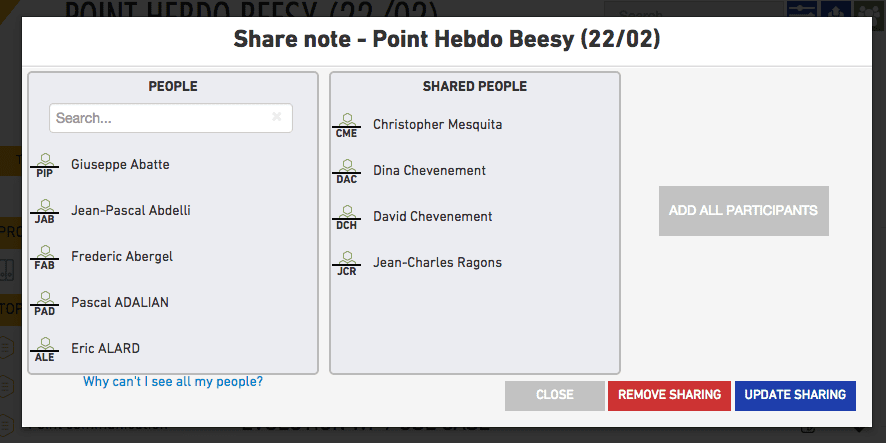This screenshot has width=886, height=443.
Task: Click Christopher Mesquita's CME avatar icon
Action: click(x=346, y=125)
